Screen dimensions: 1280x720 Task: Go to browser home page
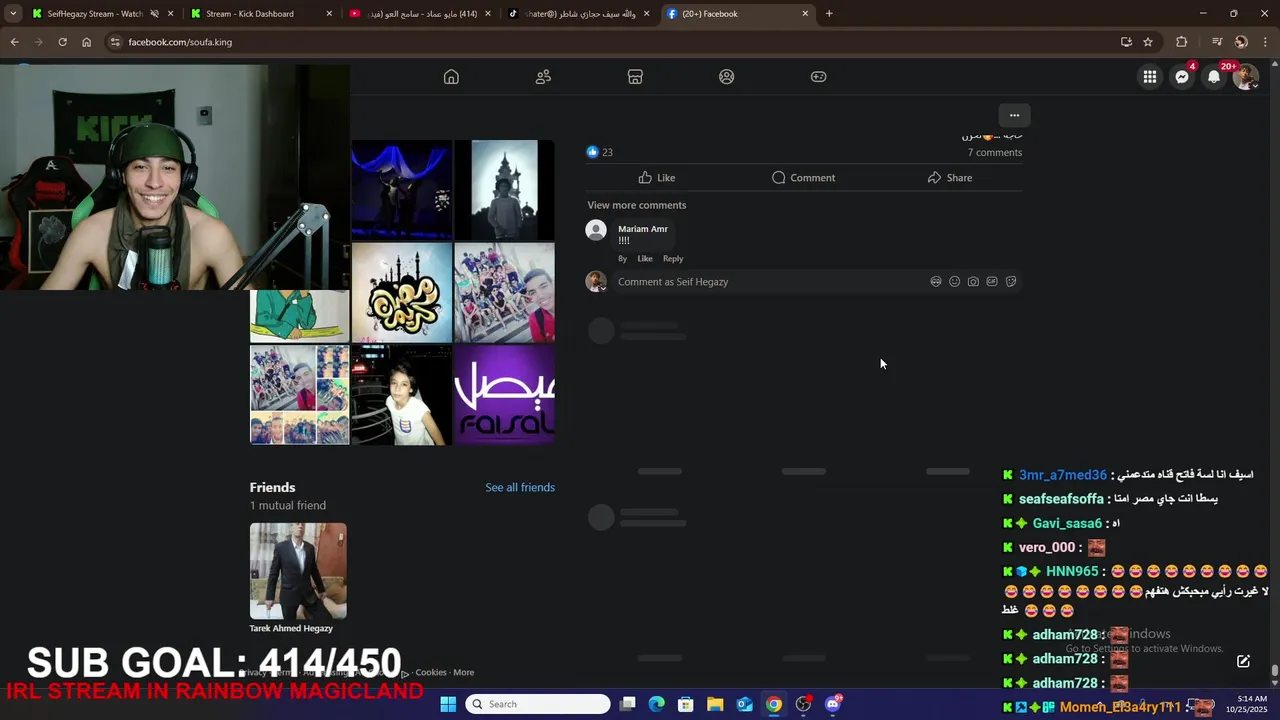coord(86,42)
